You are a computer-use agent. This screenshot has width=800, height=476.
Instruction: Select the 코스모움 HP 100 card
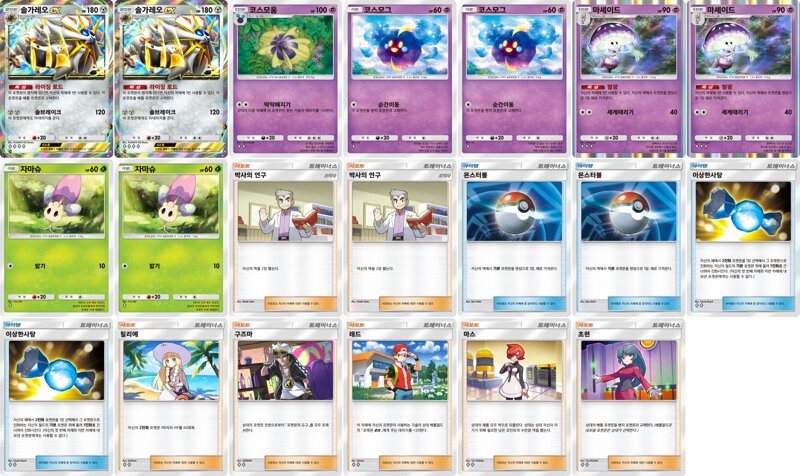click(285, 79)
